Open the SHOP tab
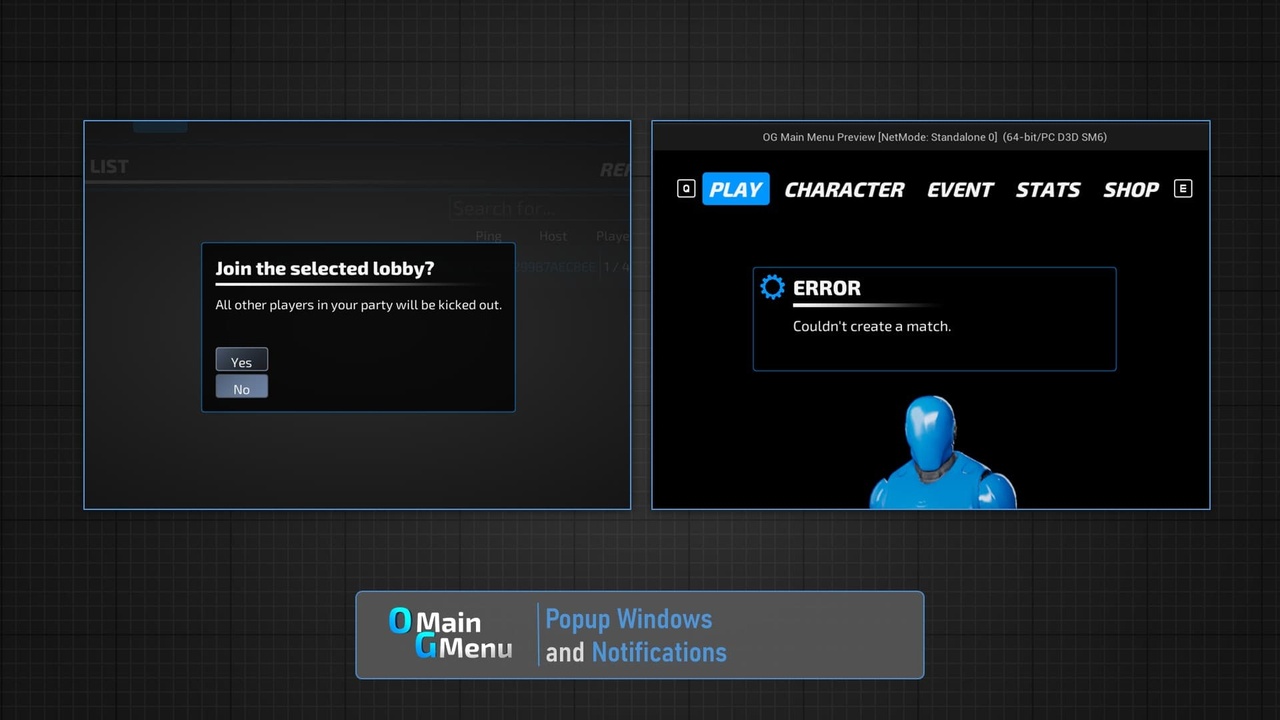1280x720 pixels. pyautogui.click(x=1130, y=189)
